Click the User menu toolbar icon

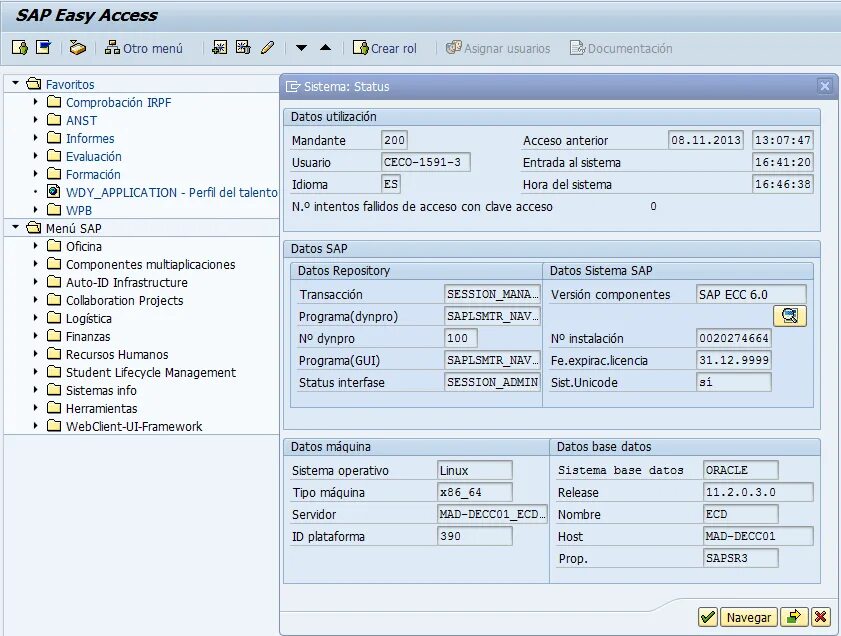(20, 48)
